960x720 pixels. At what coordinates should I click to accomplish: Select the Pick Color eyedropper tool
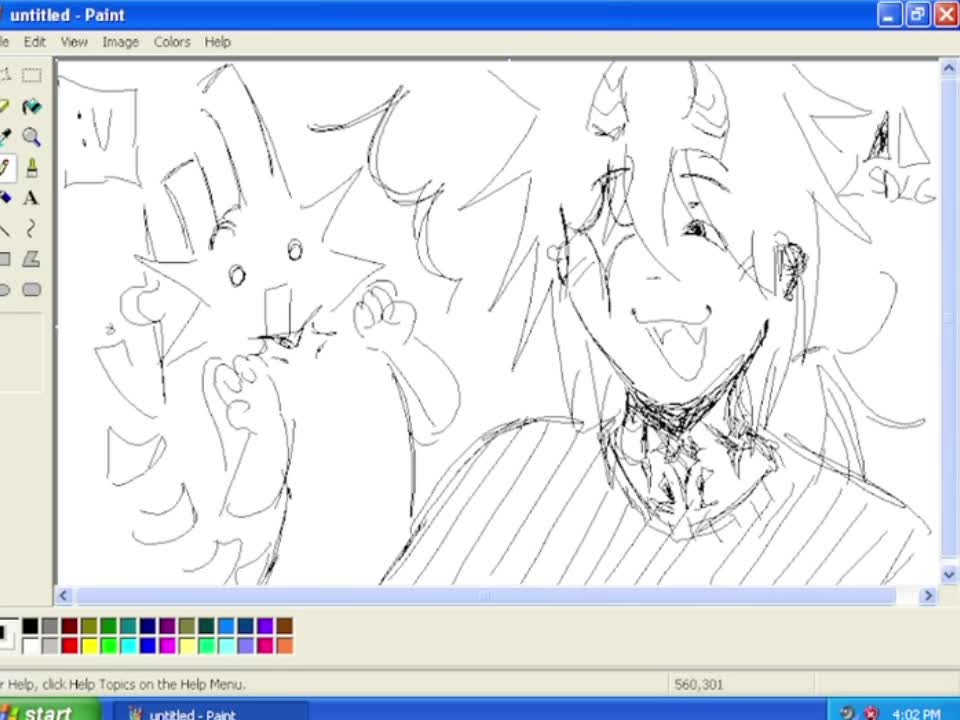[x=4, y=137]
